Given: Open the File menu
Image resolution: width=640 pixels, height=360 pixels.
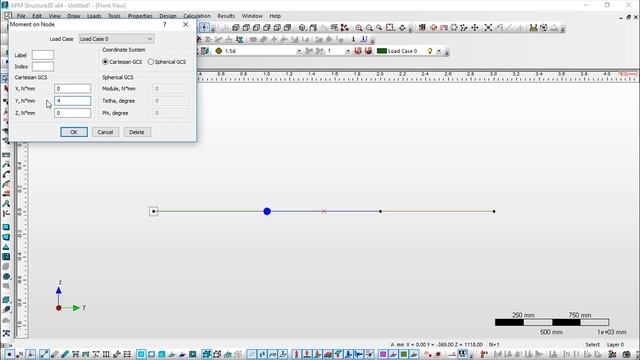Looking at the screenshot, I should point(21,16).
